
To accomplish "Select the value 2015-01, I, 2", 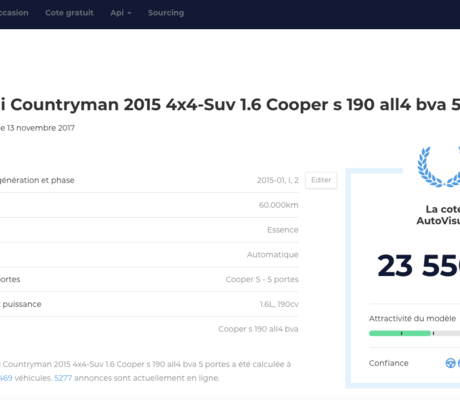I will click(x=278, y=180).
